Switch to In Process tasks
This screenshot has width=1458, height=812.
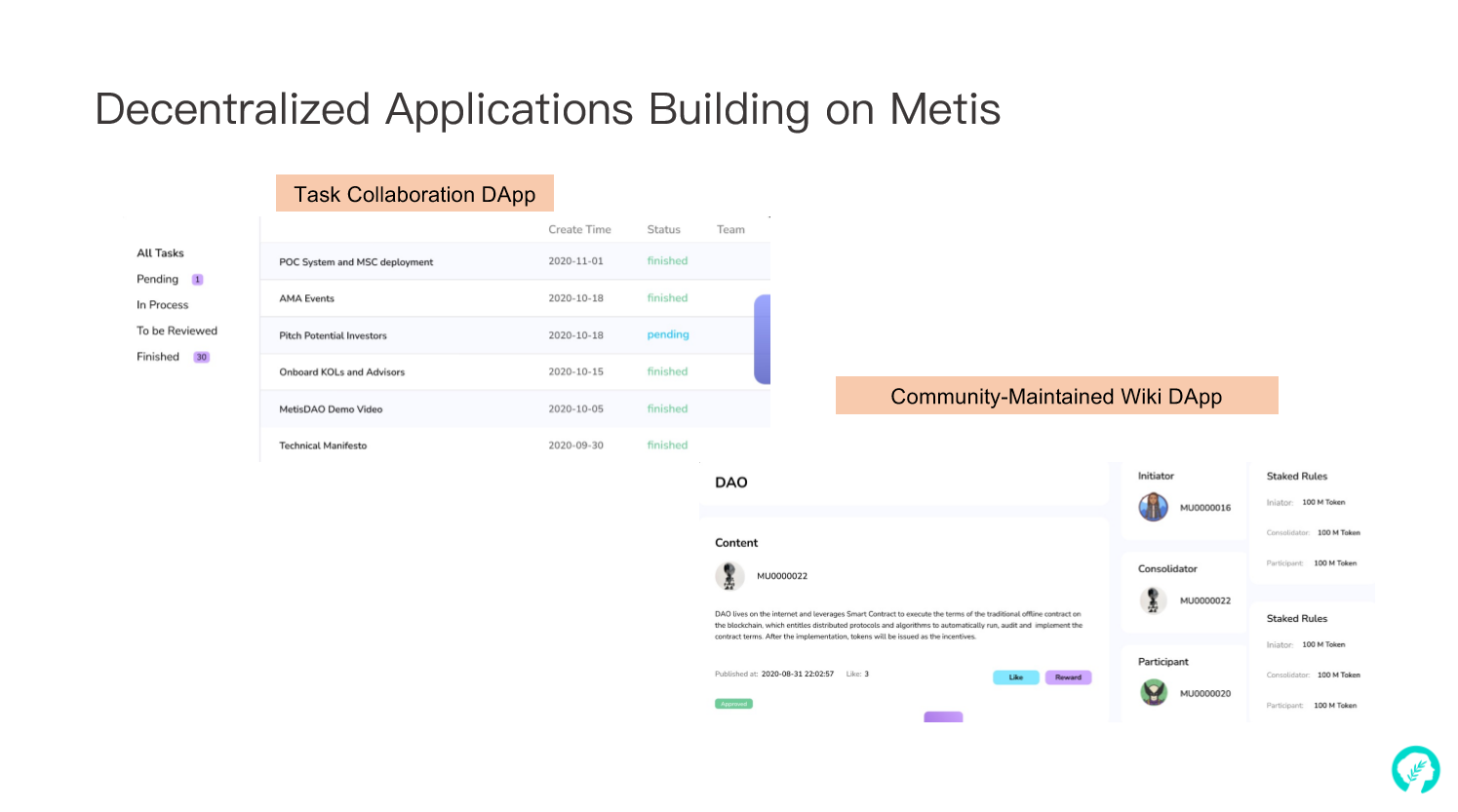(x=162, y=305)
